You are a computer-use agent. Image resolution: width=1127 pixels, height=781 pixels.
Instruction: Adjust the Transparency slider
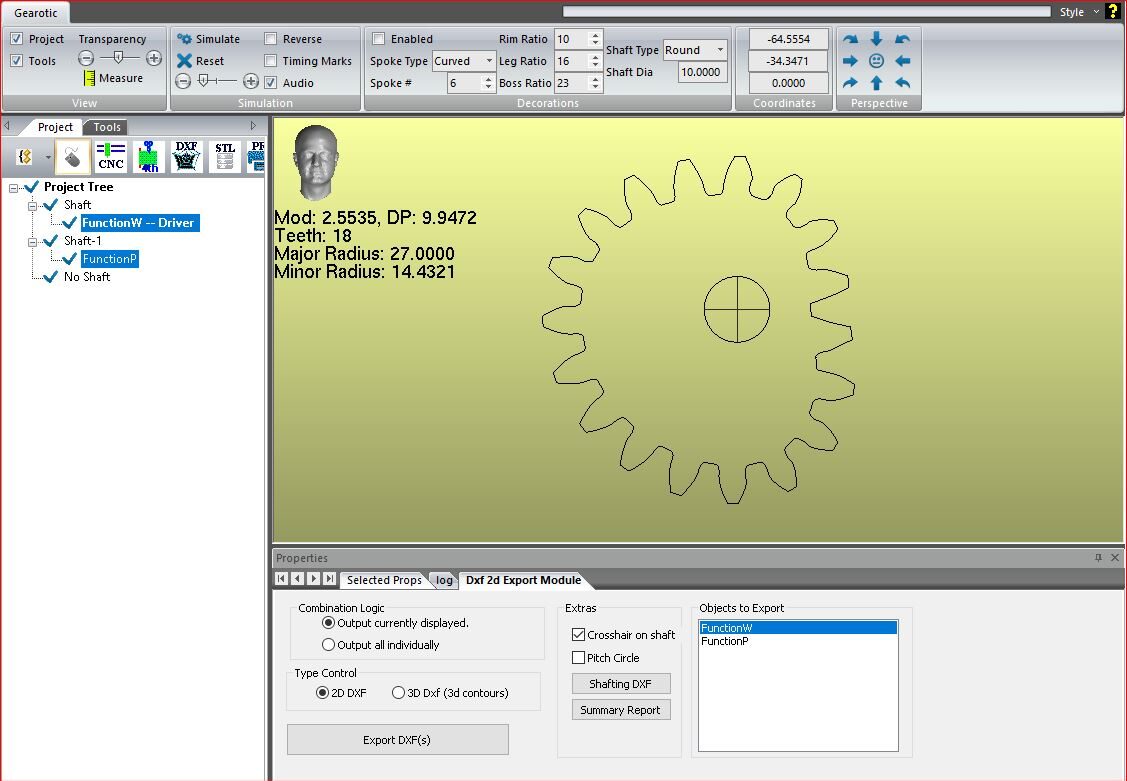coord(119,57)
